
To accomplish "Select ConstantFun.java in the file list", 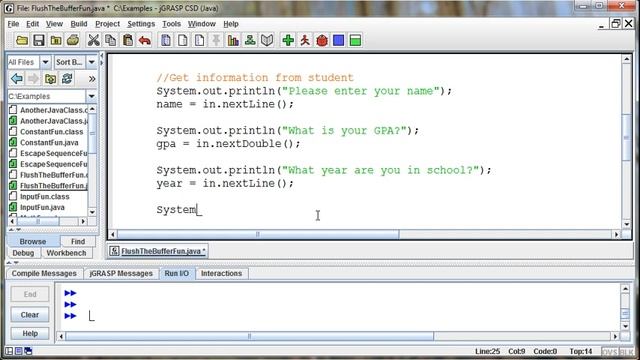I will tap(49, 142).
